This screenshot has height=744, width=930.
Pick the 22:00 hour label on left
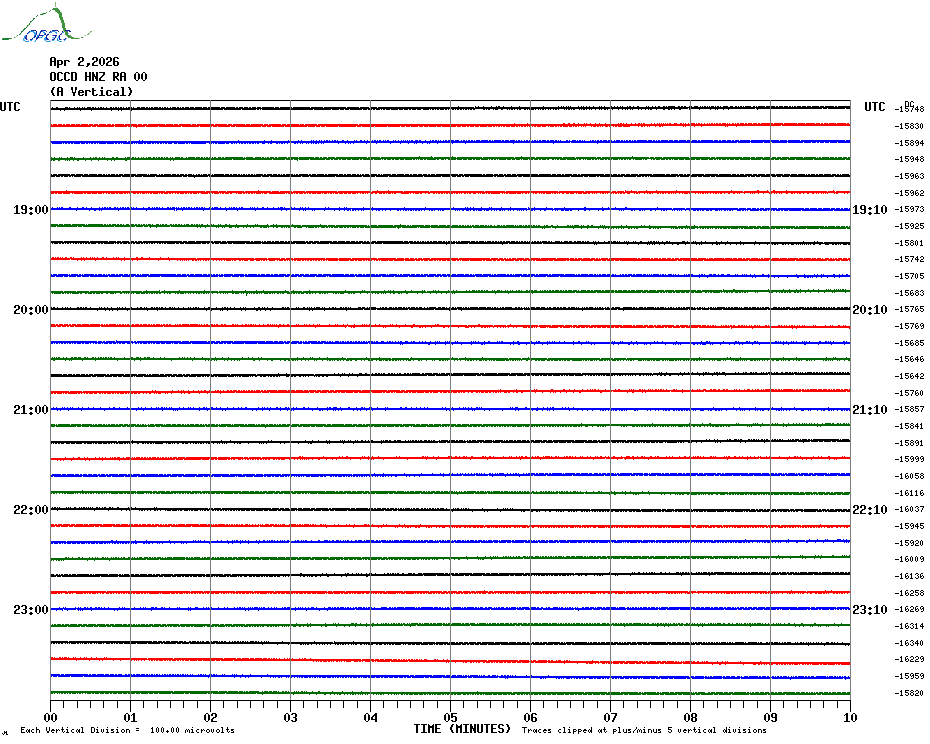(30, 510)
